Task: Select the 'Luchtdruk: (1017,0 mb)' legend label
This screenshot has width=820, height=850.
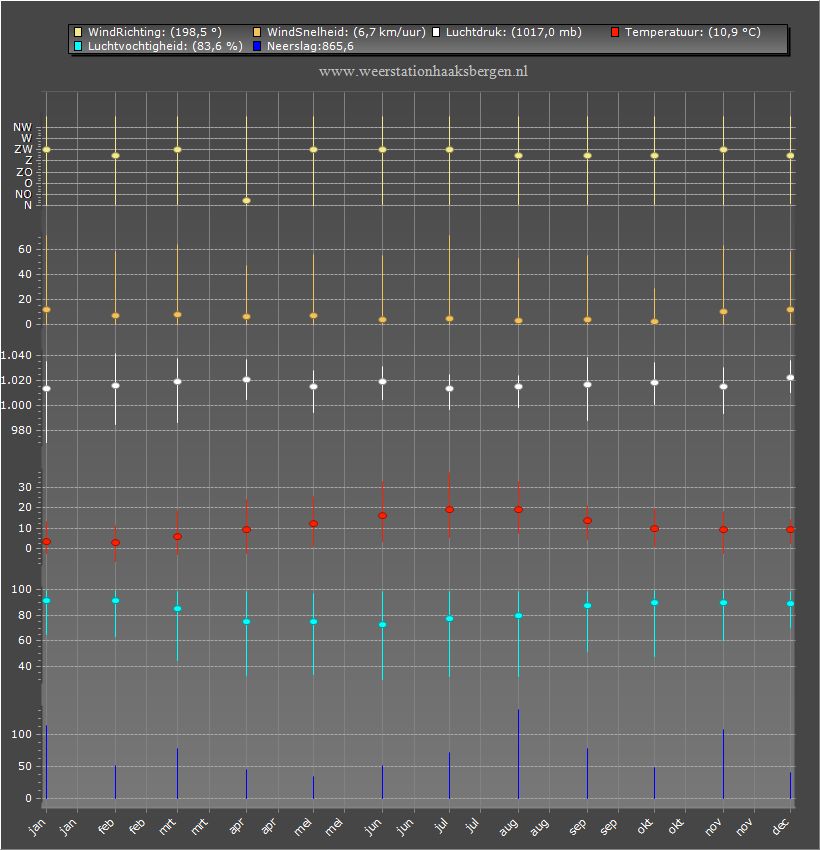Action: tap(514, 33)
